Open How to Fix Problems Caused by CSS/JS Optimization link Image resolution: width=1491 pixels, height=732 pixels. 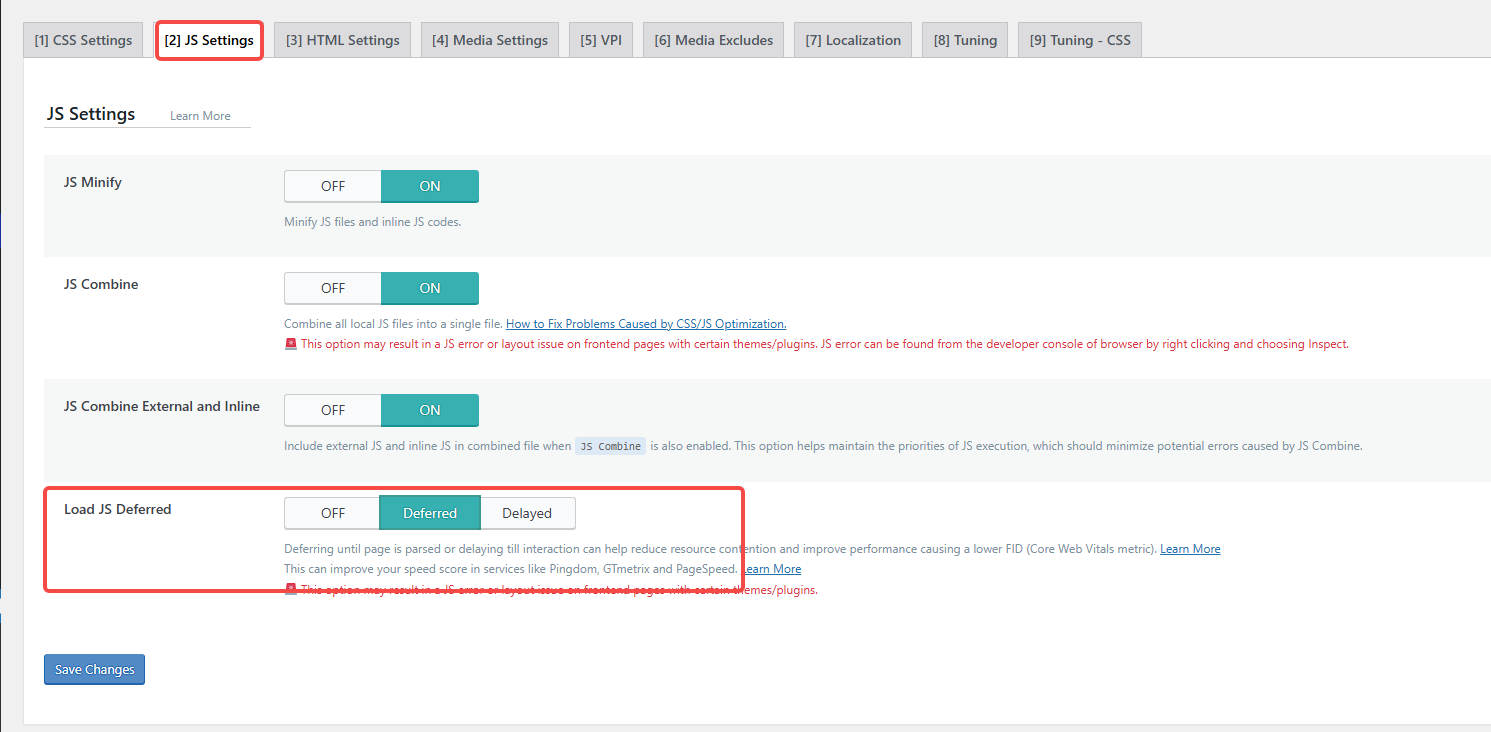pyautogui.click(x=646, y=324)
